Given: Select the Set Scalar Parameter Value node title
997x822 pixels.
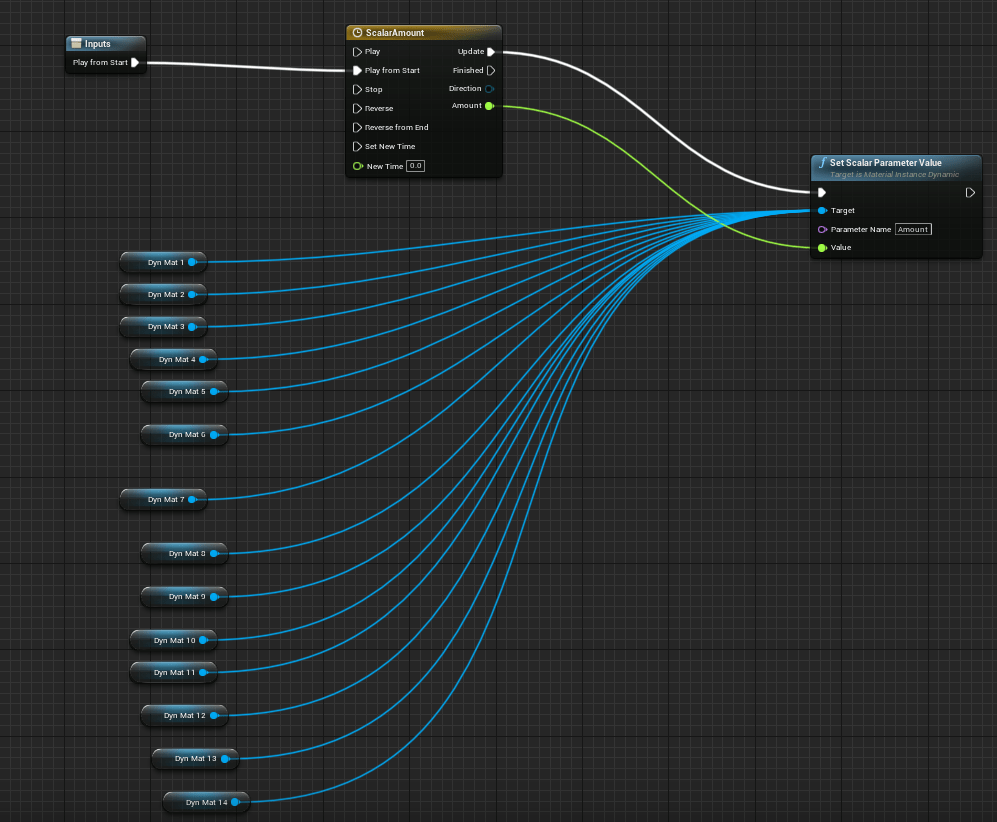Looking at the screenshot, I should tap(885, 163).
